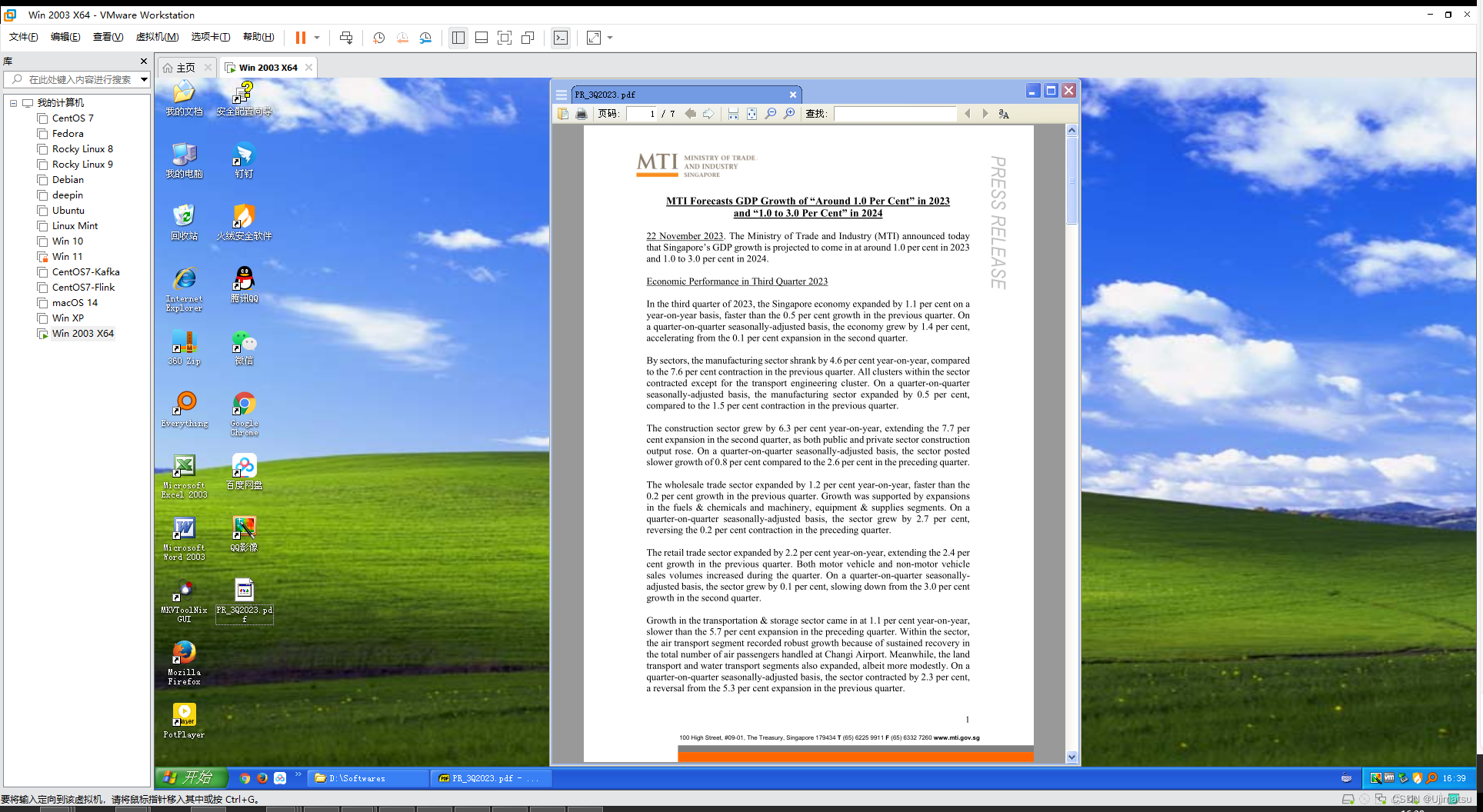Open the stretch display dropdown arrow
Image resolution: width=1483 pixels, height=812 pixels.
pos(610,38)
